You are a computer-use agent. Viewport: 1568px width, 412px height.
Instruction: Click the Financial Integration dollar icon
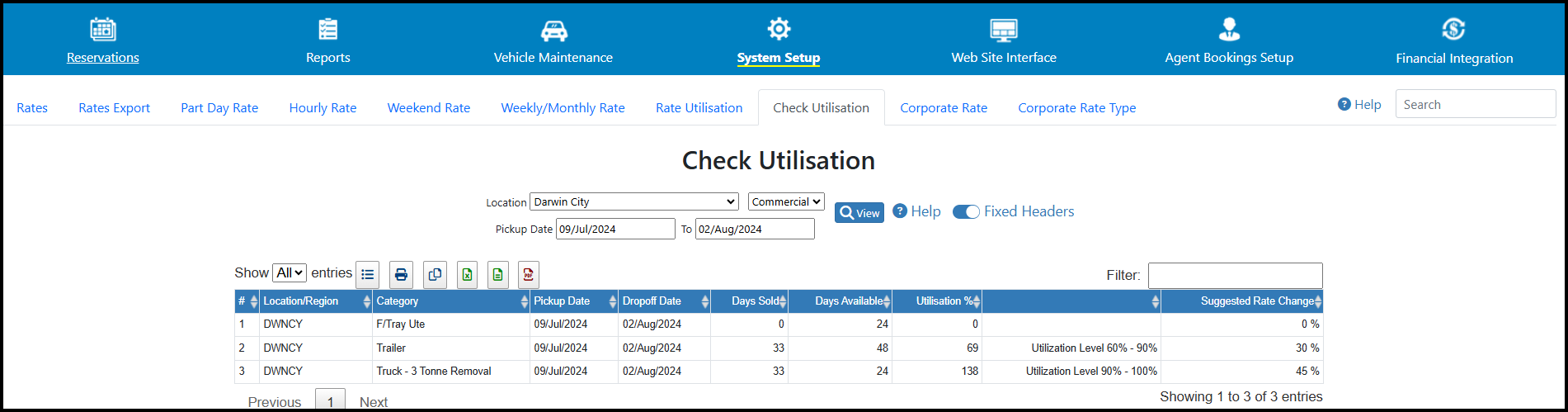point(1454,30)
